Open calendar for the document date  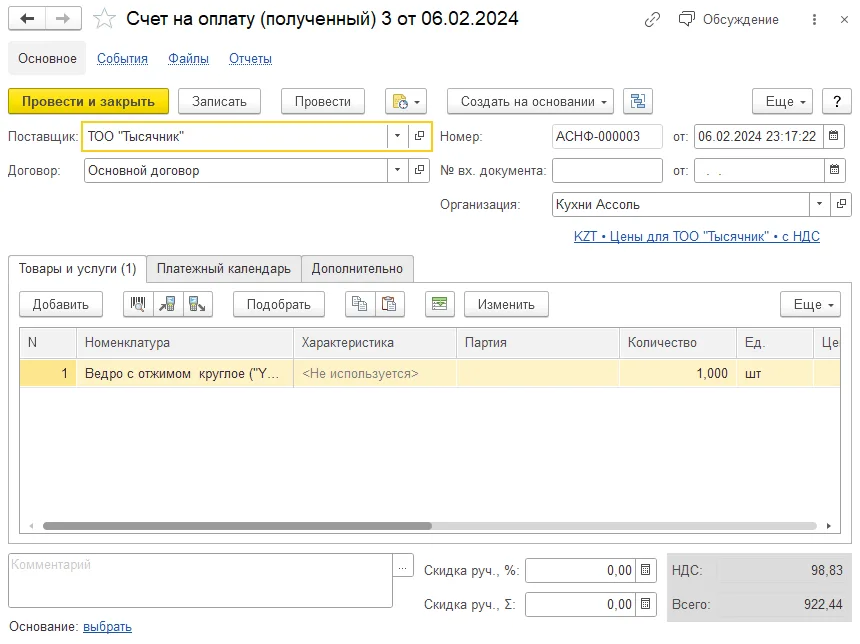coord(834,136)
